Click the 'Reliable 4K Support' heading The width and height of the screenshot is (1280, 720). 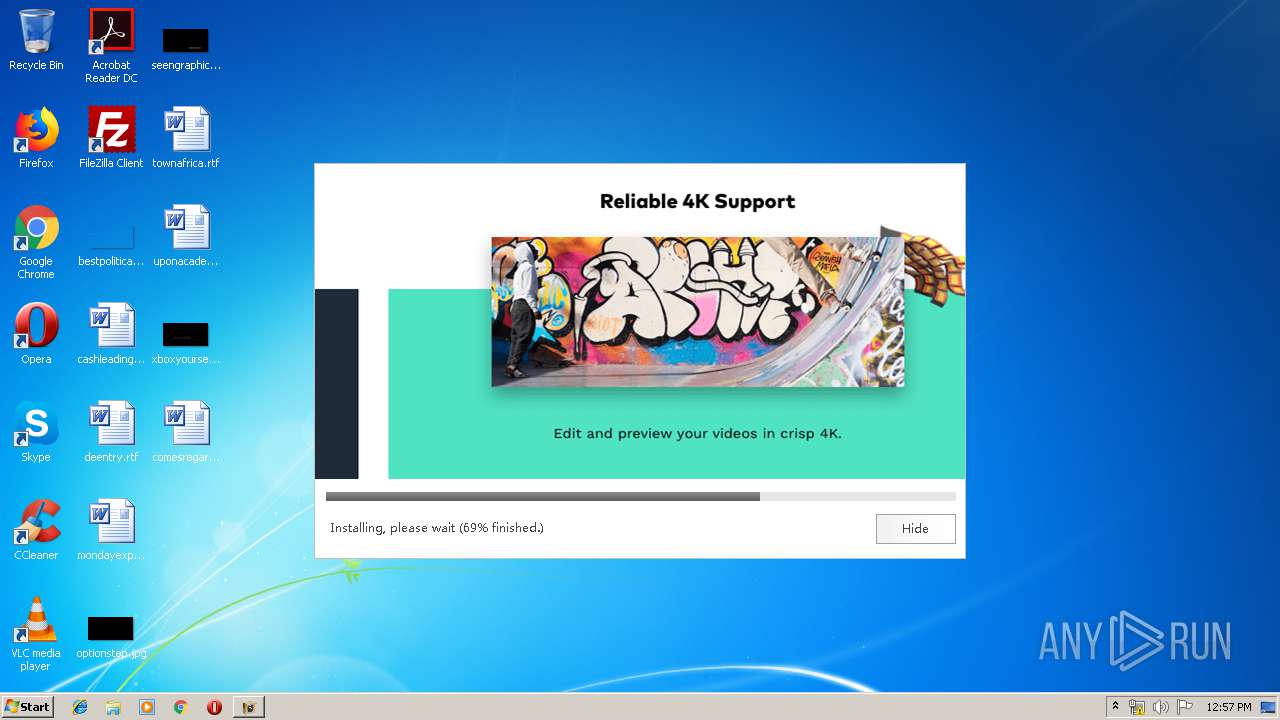coord(697,201)
